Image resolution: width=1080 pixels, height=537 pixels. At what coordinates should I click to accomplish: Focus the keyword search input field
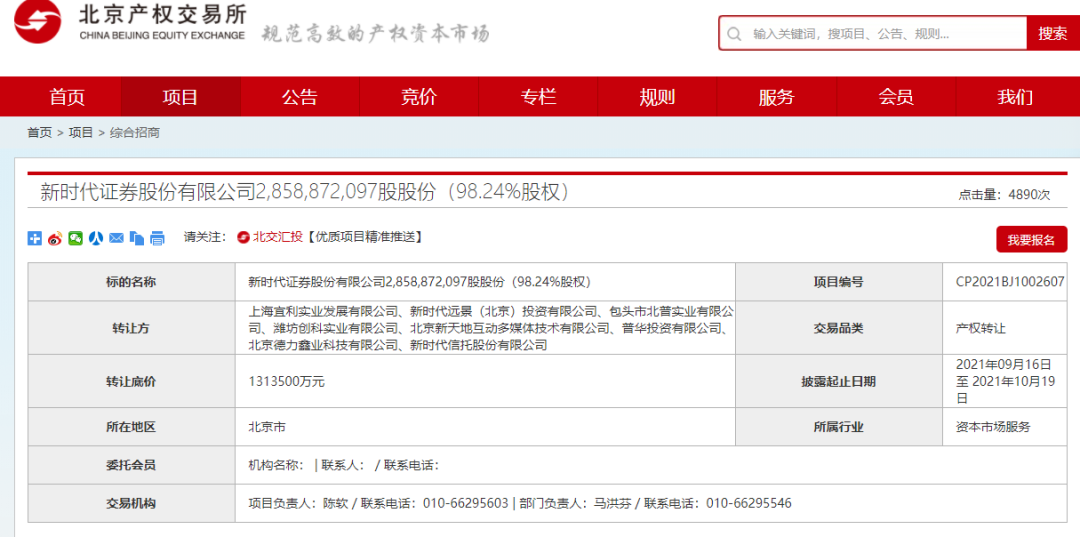[885, 33]
